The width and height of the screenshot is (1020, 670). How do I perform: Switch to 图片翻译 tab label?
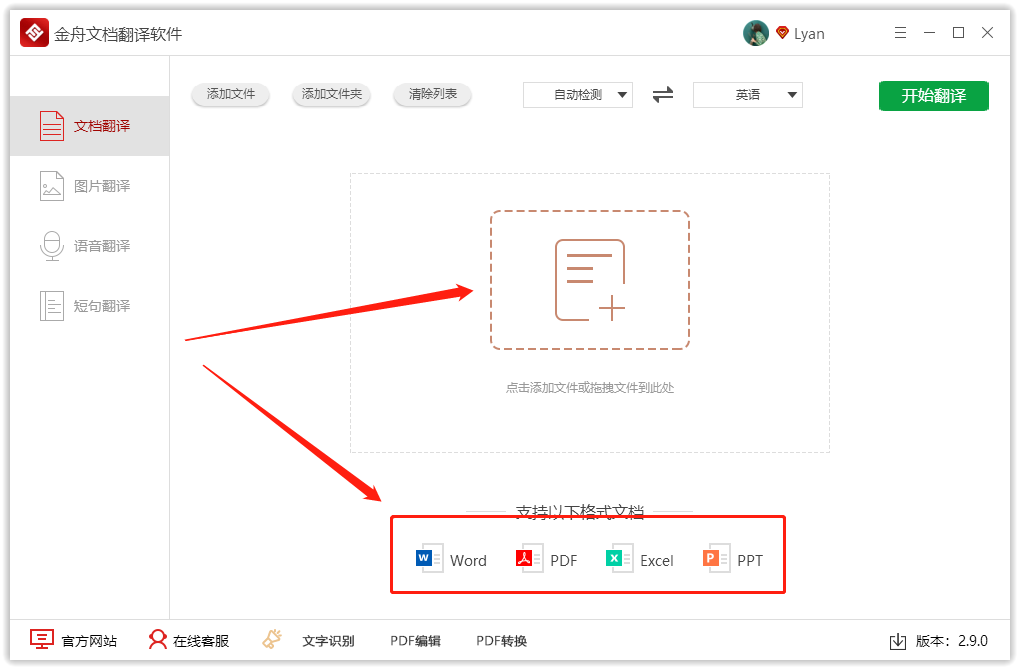tap(102, 186)
